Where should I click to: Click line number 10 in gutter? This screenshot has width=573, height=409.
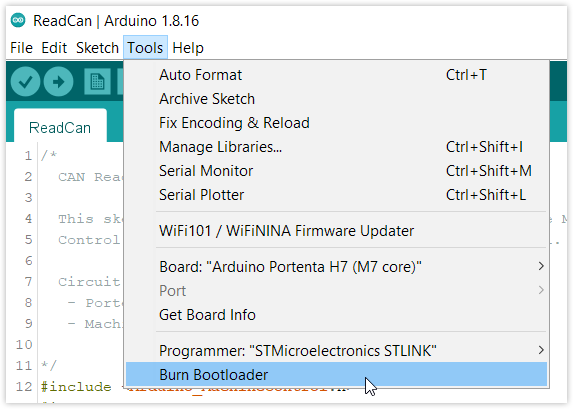(x=24, y=345)
